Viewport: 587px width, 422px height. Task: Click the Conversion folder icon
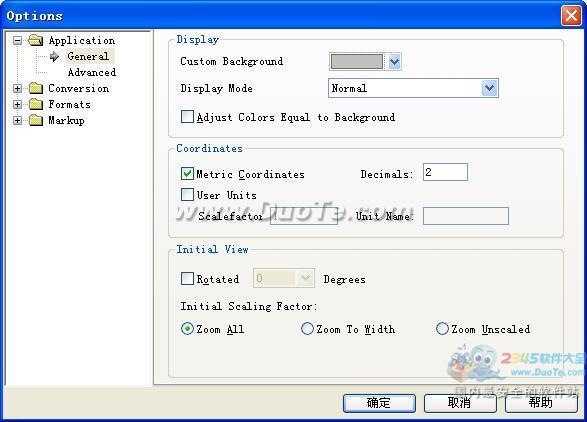pos(36,88)
